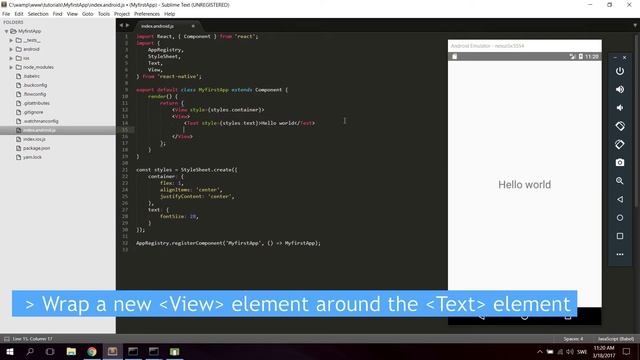640x360 pixels.
Task: Click the green app icon on the taskbar
Action: 174,351
